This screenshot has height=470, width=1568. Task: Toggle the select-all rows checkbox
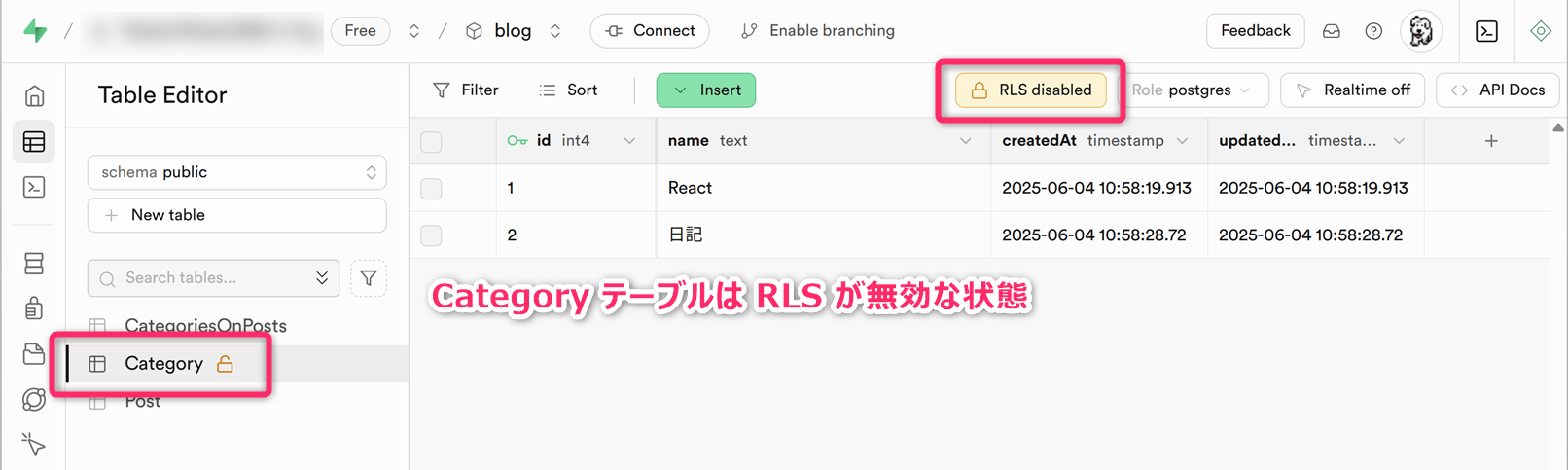[431, 142]
